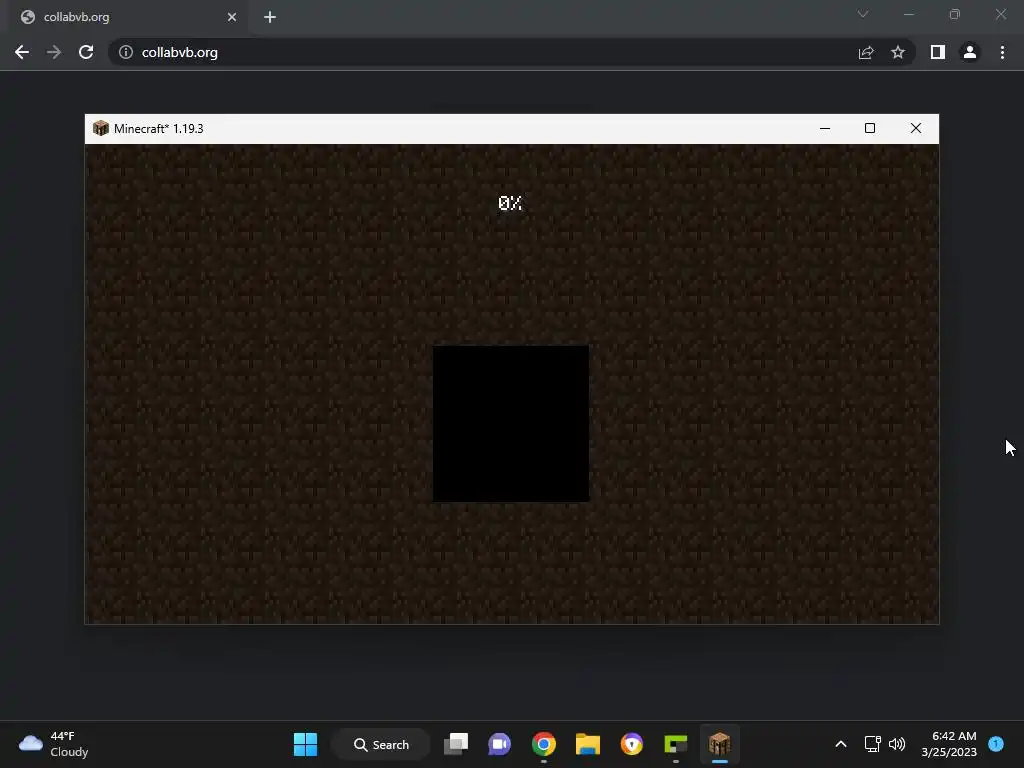
Task: Open the Chrome three-dot menu
Action: click(1002, 52)
